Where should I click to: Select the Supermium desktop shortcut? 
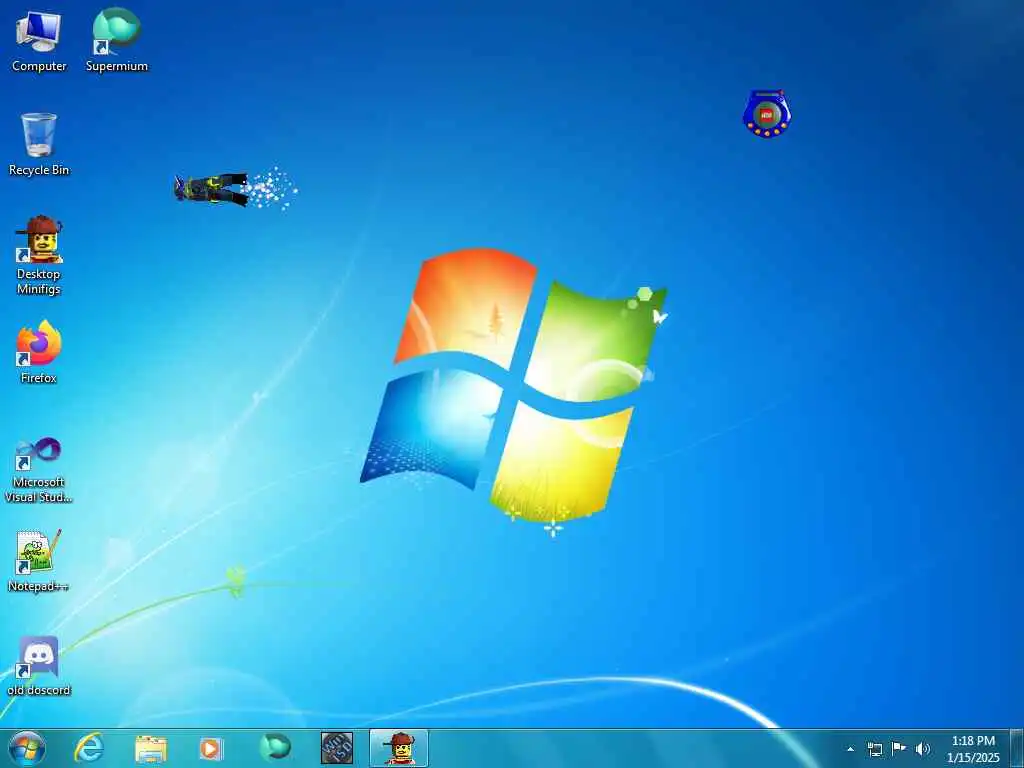pyautogui.click(x=117, y=41)
